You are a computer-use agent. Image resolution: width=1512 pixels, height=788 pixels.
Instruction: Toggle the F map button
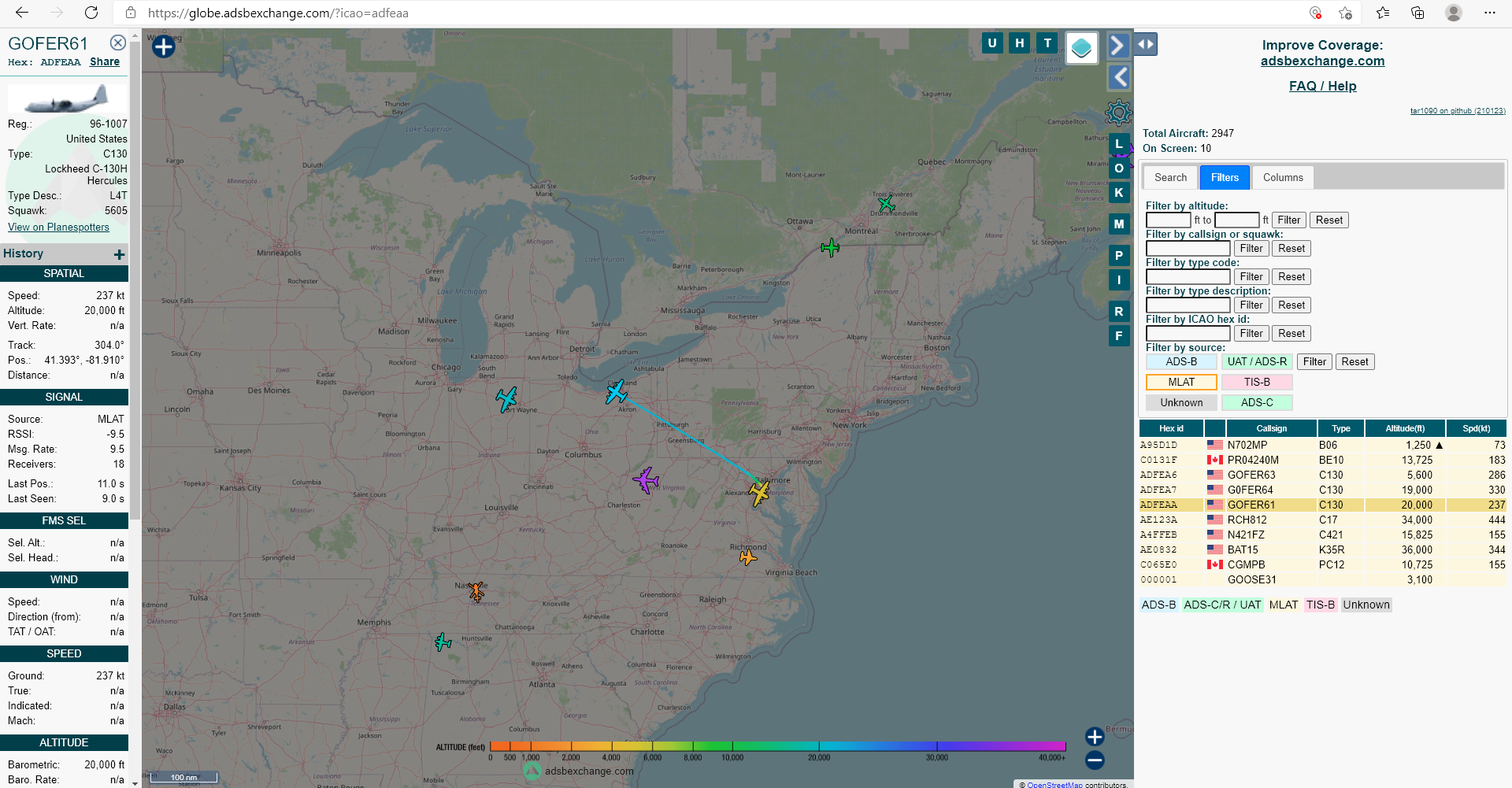coord(1119,336)
